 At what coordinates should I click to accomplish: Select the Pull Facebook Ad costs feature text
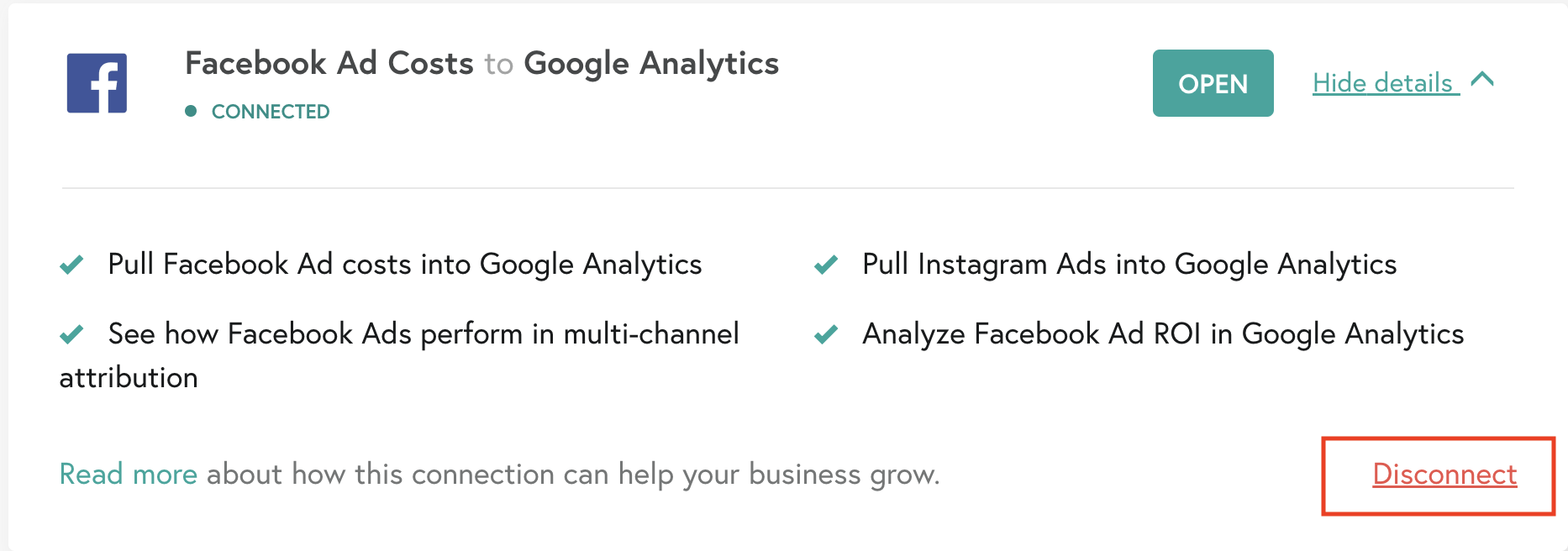(405, 265)
